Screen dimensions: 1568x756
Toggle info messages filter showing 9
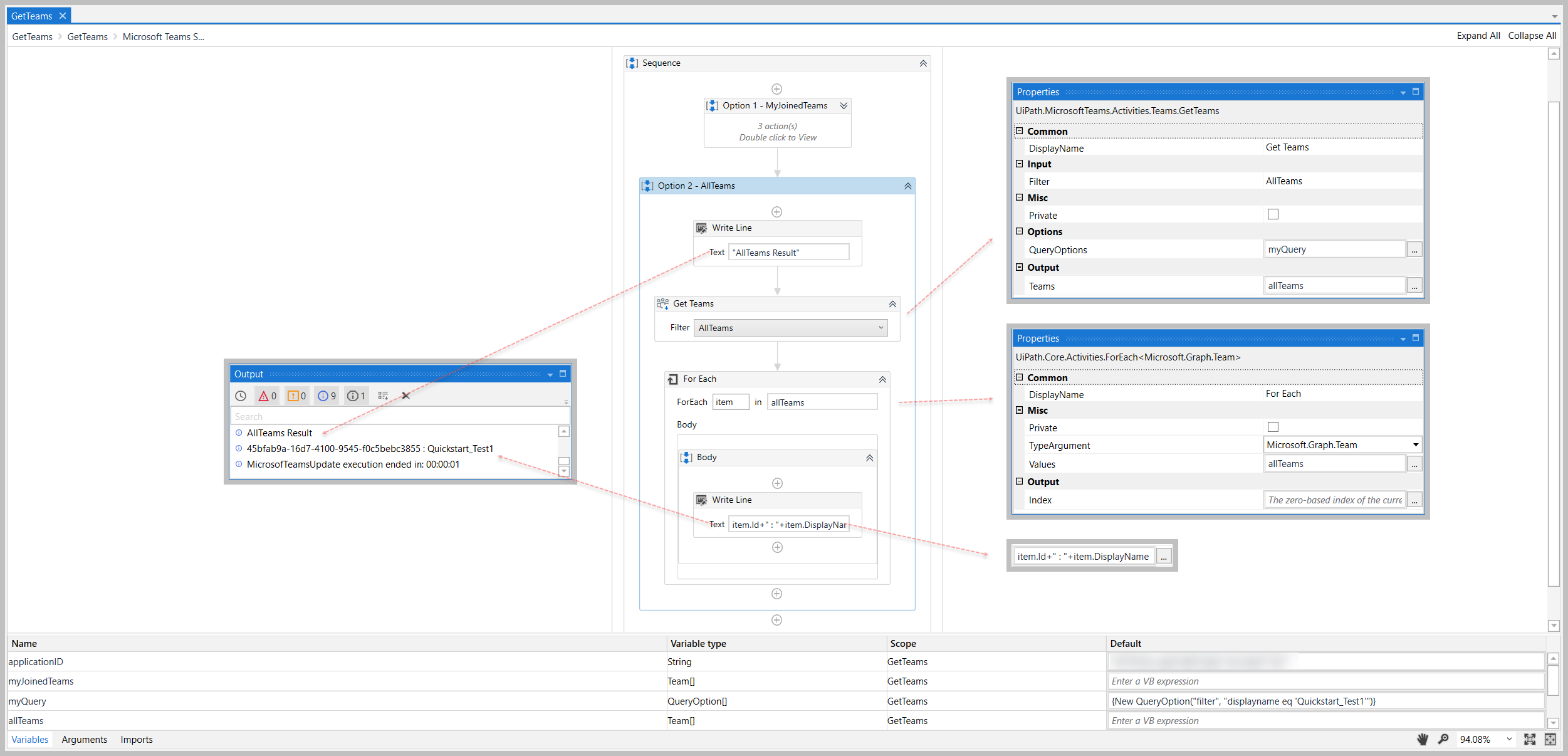point(327,396)
